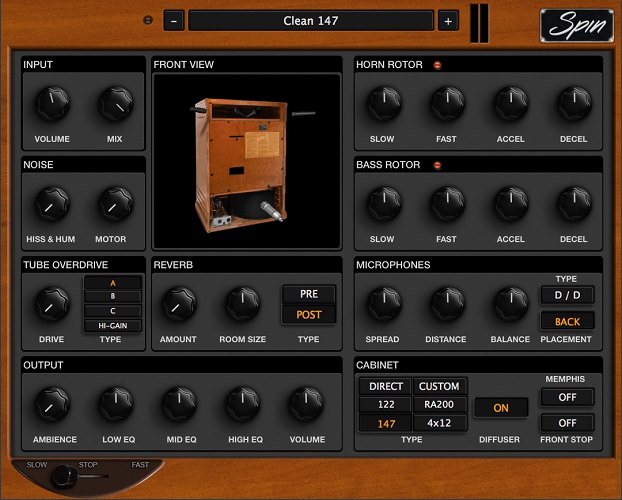Toggle the Diffuser ON button
This screenshot has height=500, width=622.
501,408
